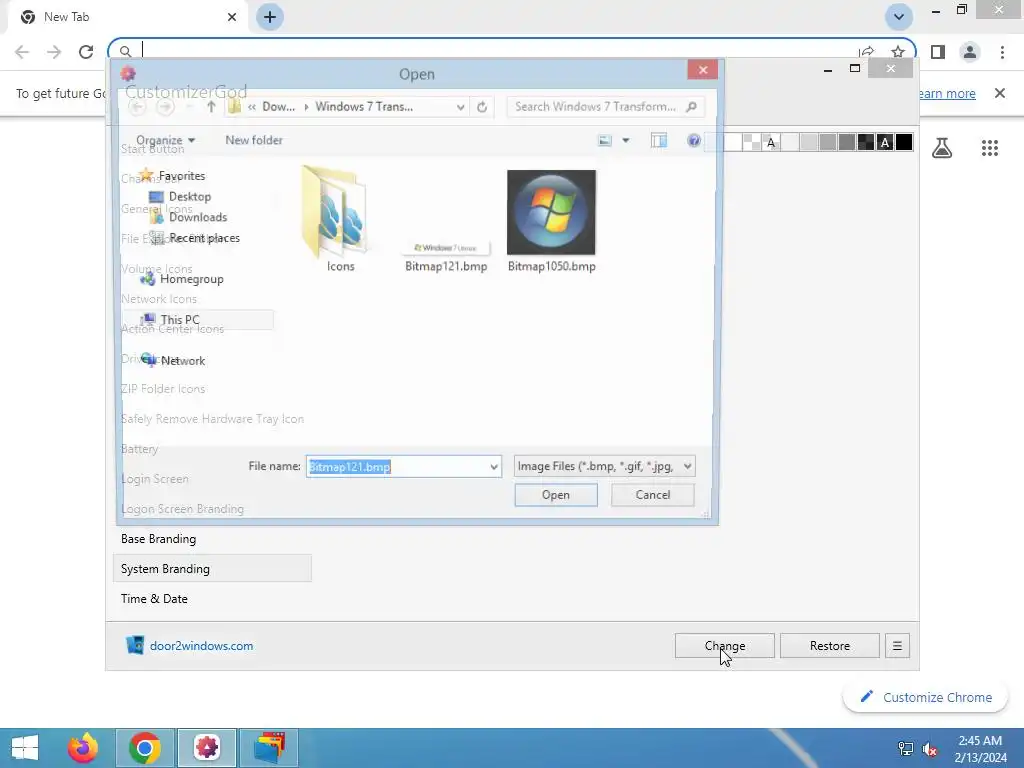This screenshot has height=768, width=1024.
Task: Click the Back arrow in the Open dialog
Action: (x=137, y=106)
